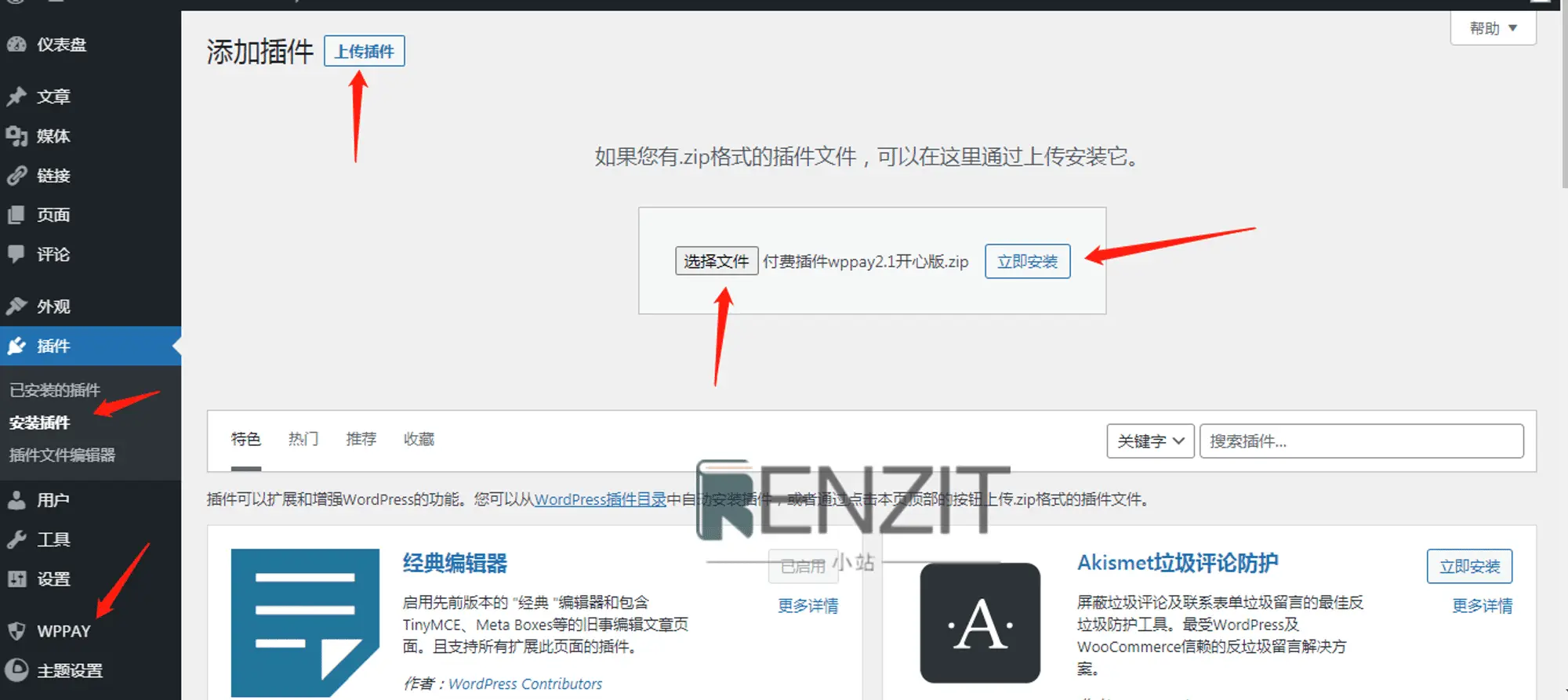Click the Dashboard gauge icon in sidebar
This screenshot has height=700, width=1568.
pos(16,45)
